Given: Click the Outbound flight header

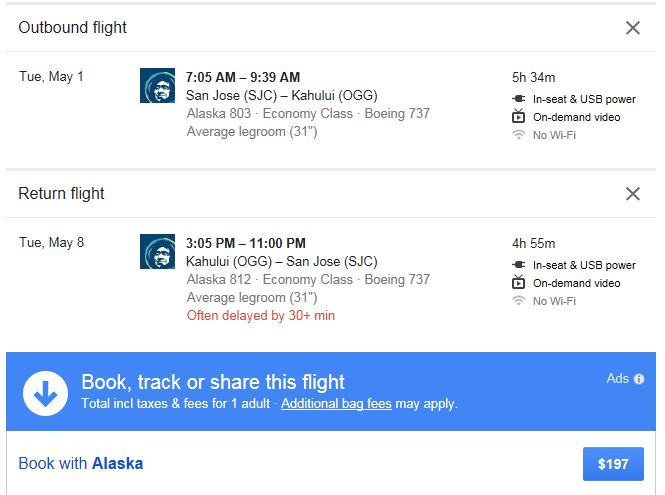Looking at the screenshot, I should click(73, 27).
